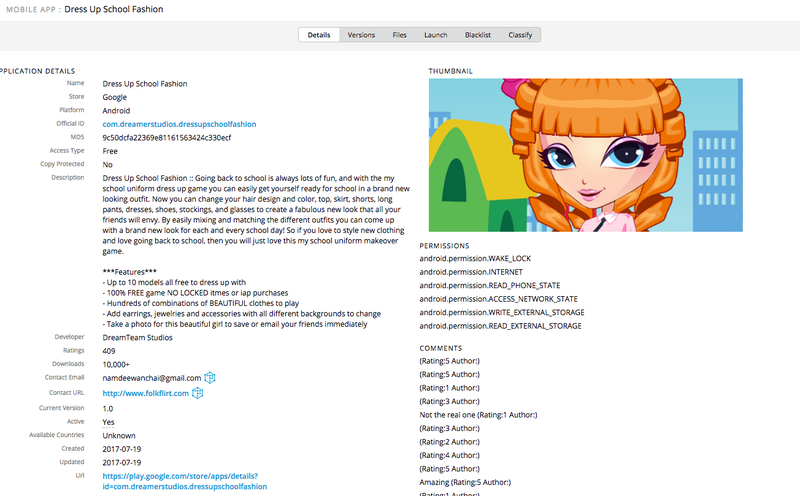Open the Versions tab
Screen dimensions: 800x496
361,35
